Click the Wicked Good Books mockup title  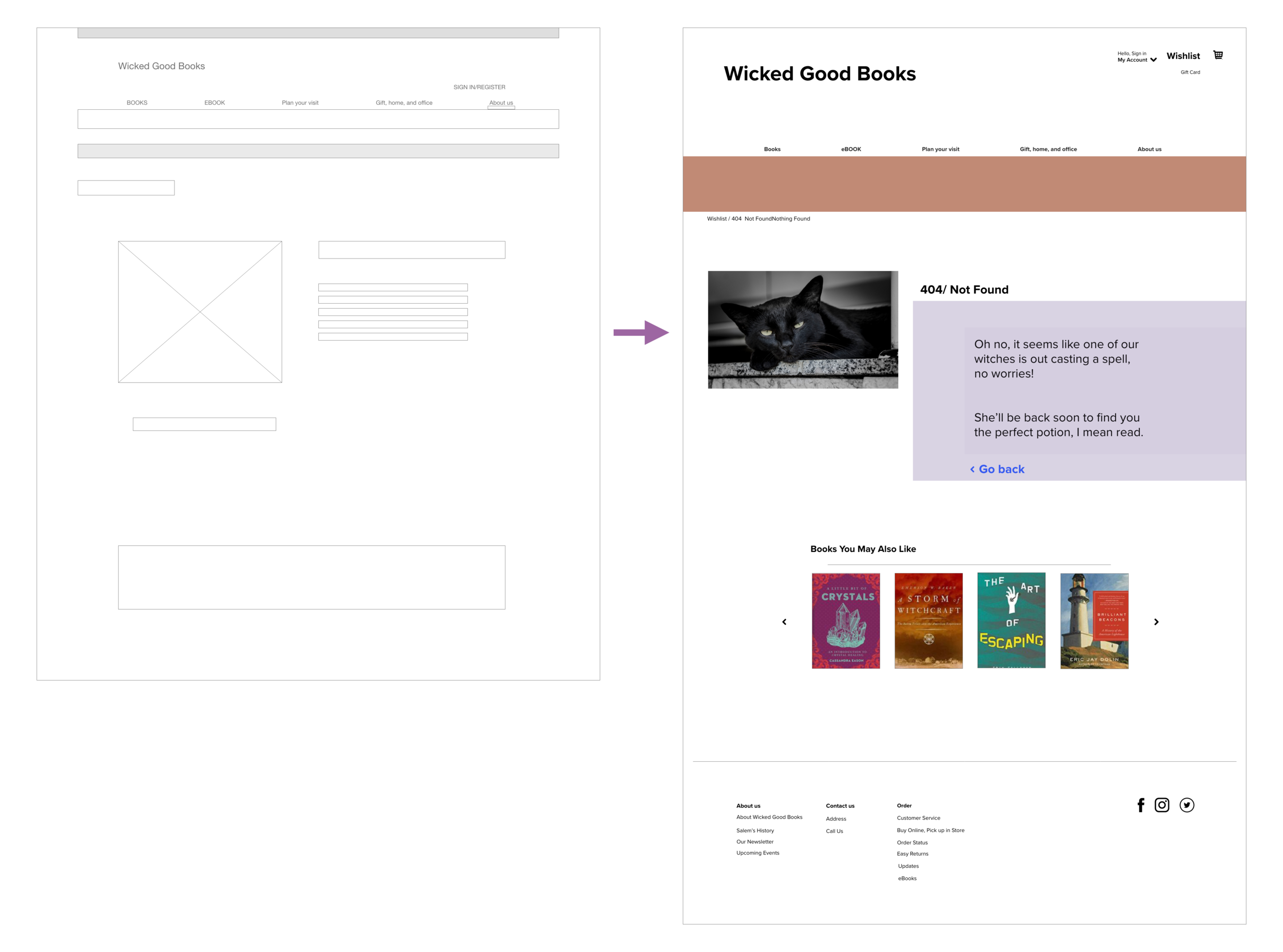pos(820,74)
